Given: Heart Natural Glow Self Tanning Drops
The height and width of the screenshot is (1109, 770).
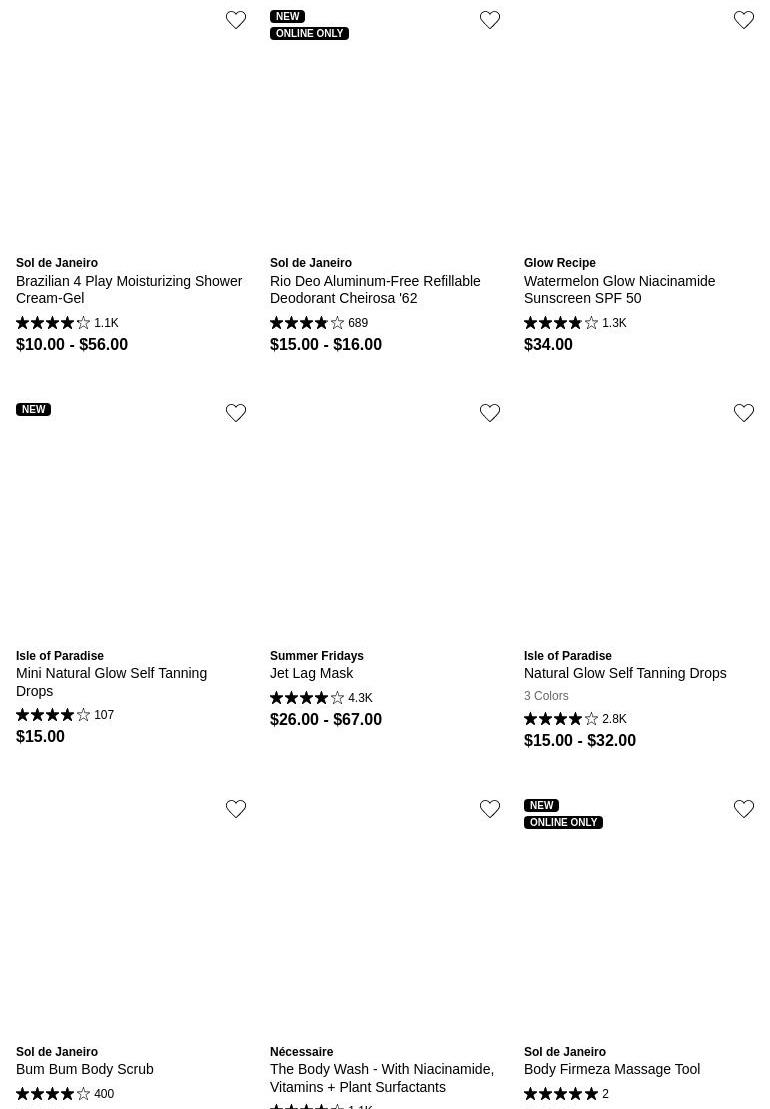Looking at the screenshot, I should point(744,413).
